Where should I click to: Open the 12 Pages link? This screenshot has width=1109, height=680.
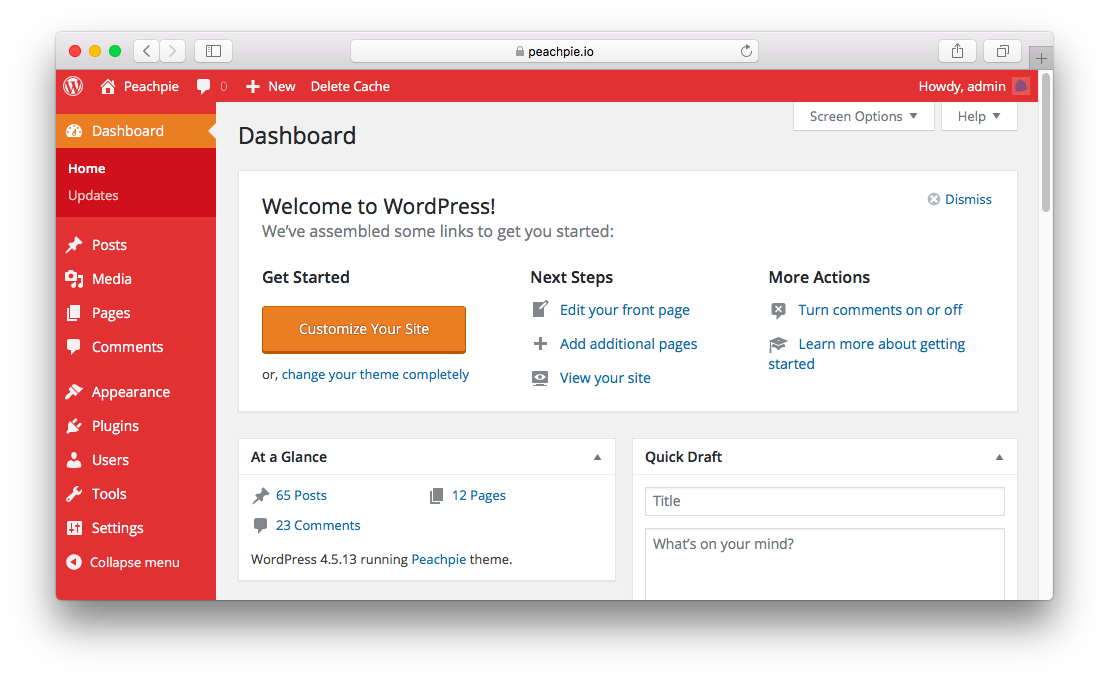point(479,495)
